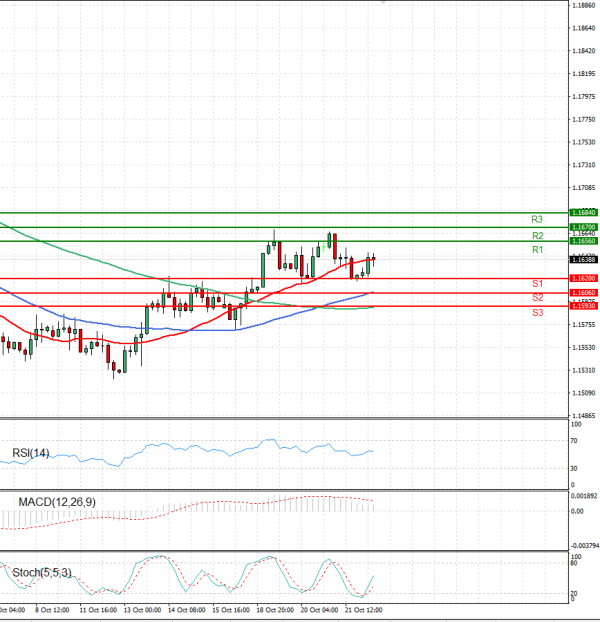Select the 1.16700 price tag
The height and width of the screenshot is (622, 600).
(x=584, y=227)
